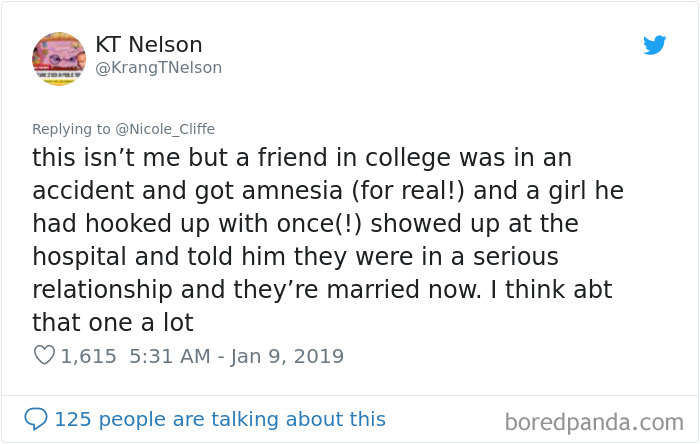The height and width of the screenshot is (444, 700).
Task: Like the tweet with the heart icon
Action: click(x=44, y=356)
